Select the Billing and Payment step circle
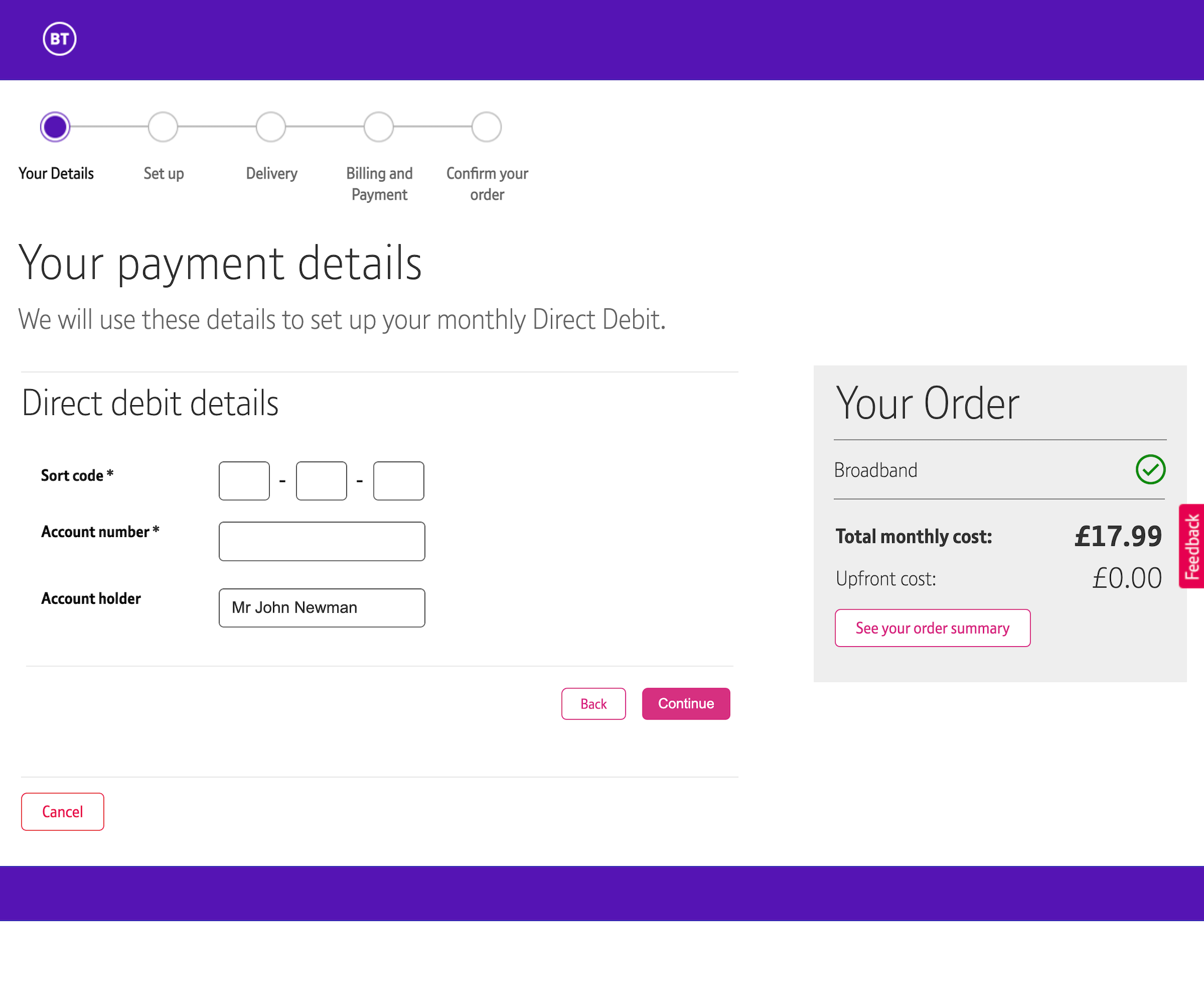Screen dimensions: 1204x1002 pyautogui.click(x=378, y=126)
